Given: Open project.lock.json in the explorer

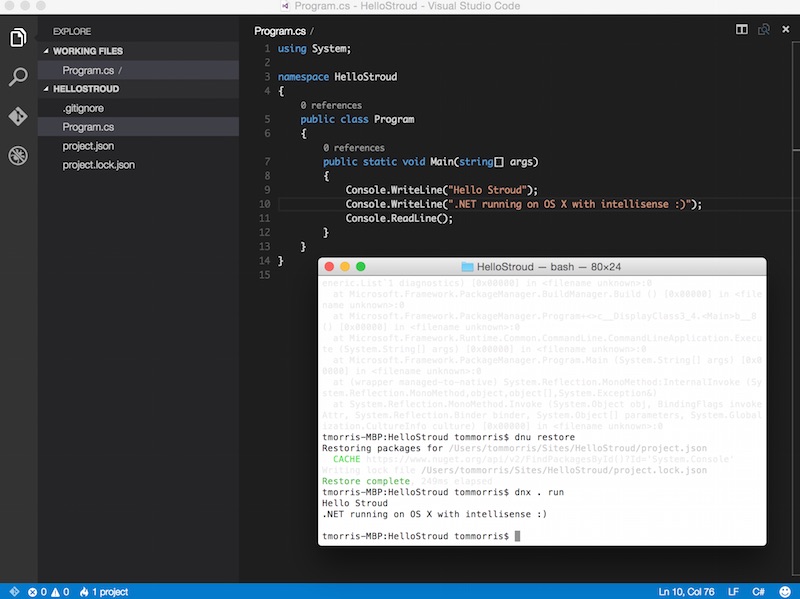Looking at the screenshot, I should 98,165.
